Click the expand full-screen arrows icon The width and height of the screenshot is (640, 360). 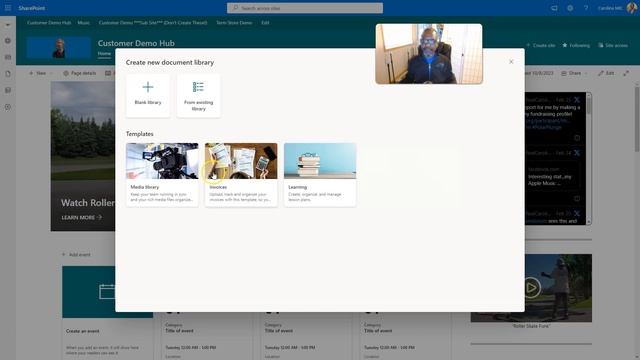tap(626, 73)
